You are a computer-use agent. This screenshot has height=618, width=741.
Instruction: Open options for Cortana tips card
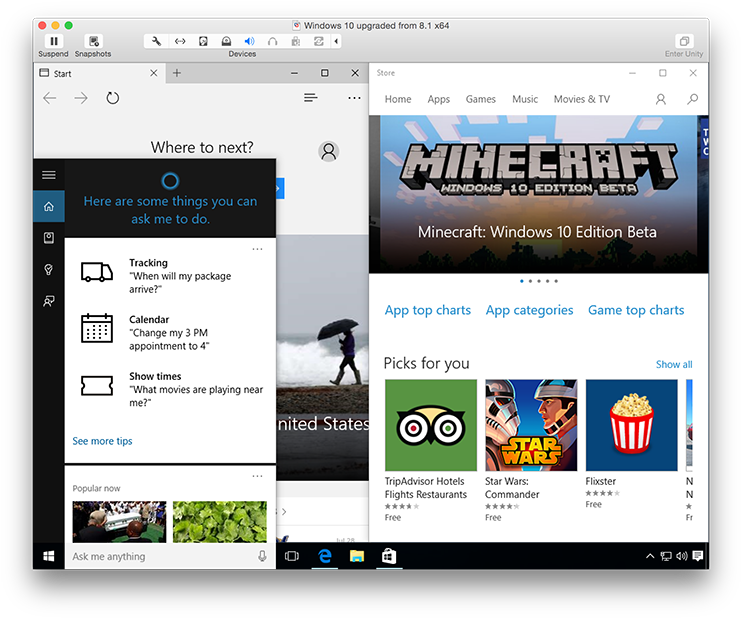258,249
